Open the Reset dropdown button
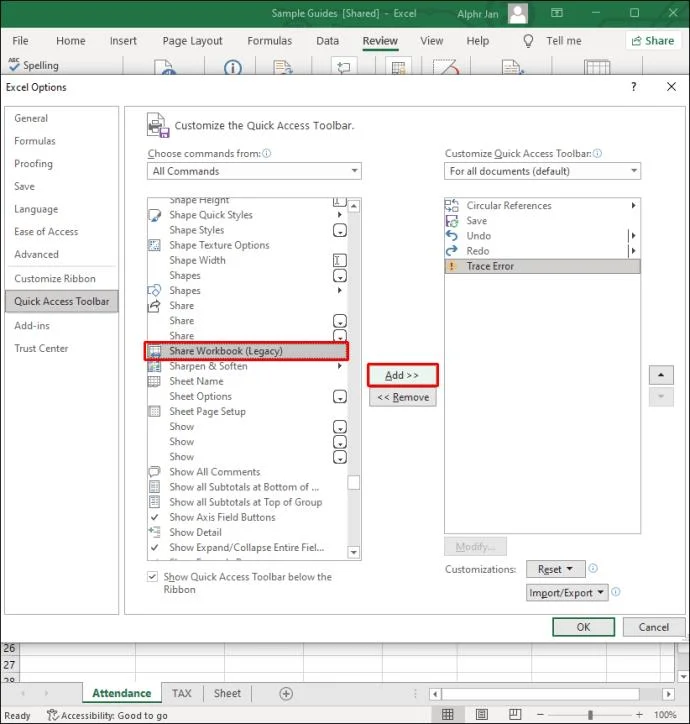Viewport: 690px width, 724px height. (556, 569)
